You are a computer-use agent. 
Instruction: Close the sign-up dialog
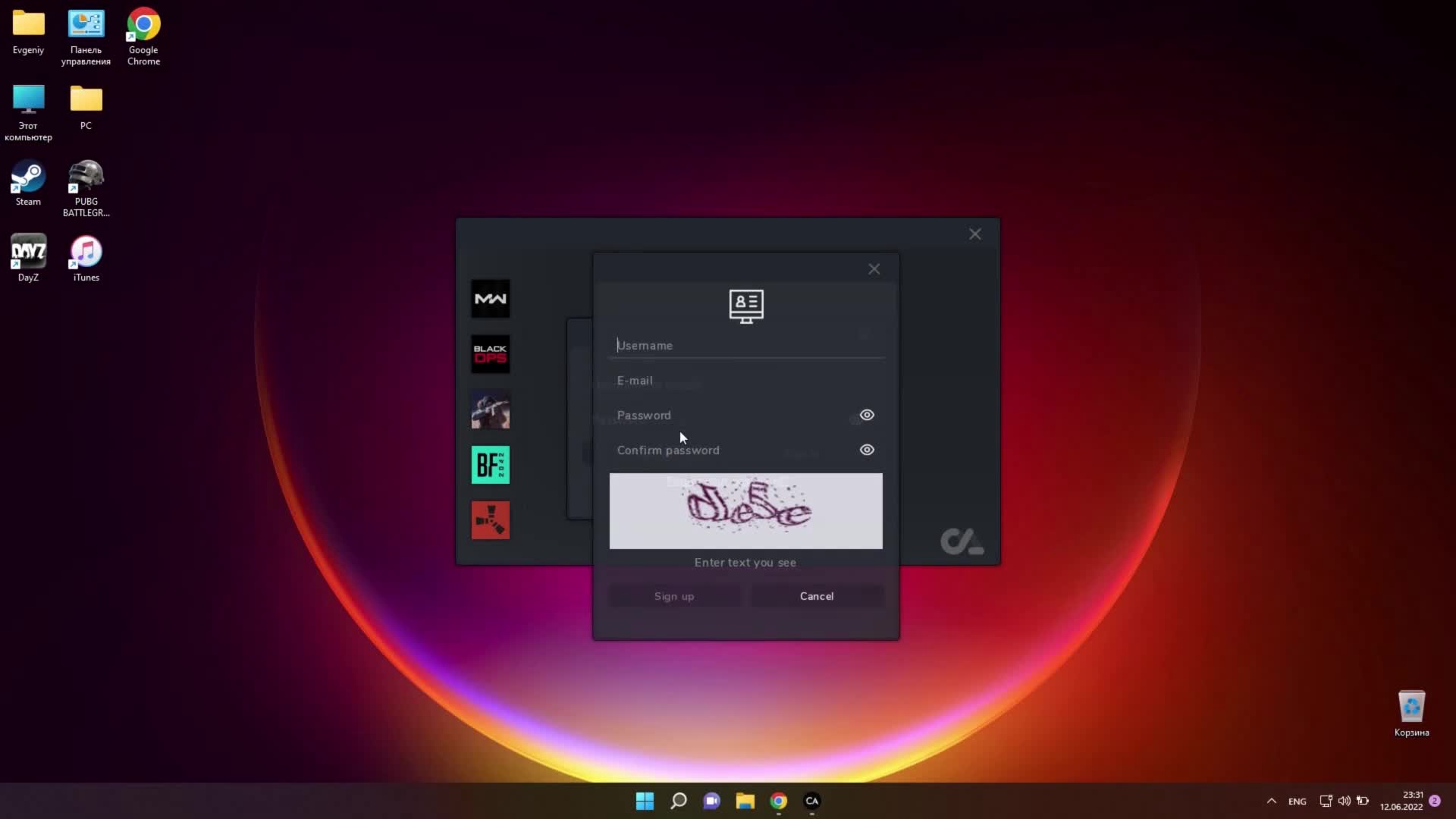(x=874, y=269)
